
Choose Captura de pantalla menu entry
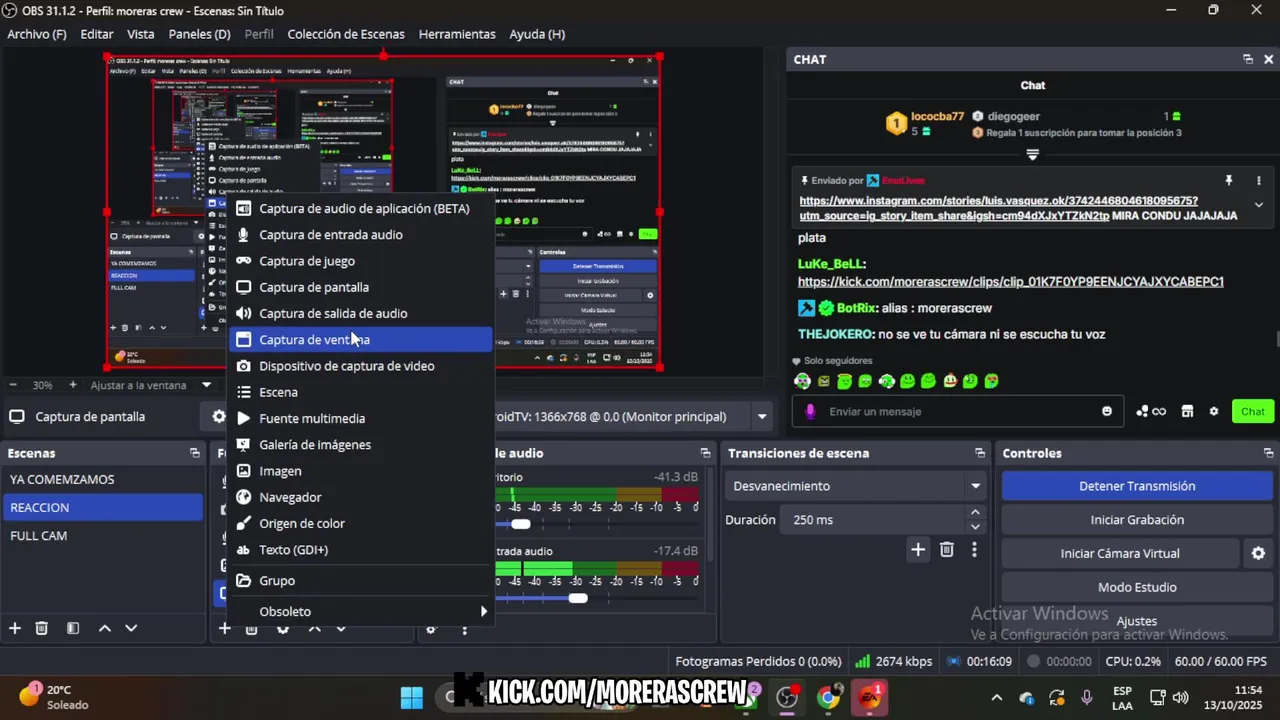click(x=360, y=287)
